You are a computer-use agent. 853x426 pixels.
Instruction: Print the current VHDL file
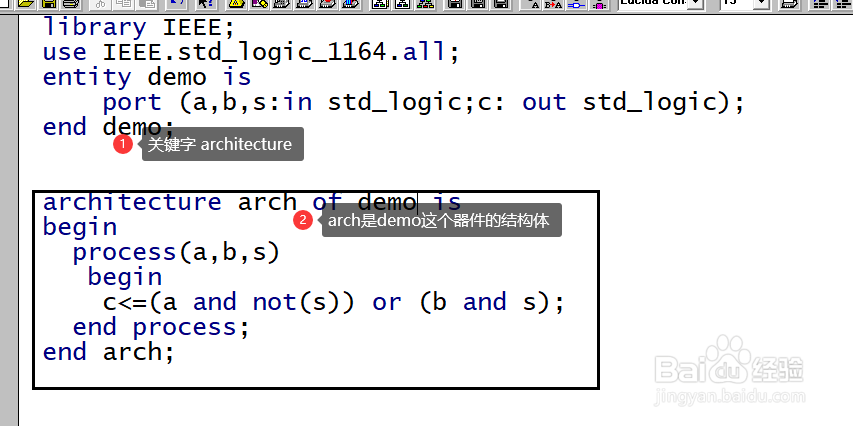(x=71, y=4)
